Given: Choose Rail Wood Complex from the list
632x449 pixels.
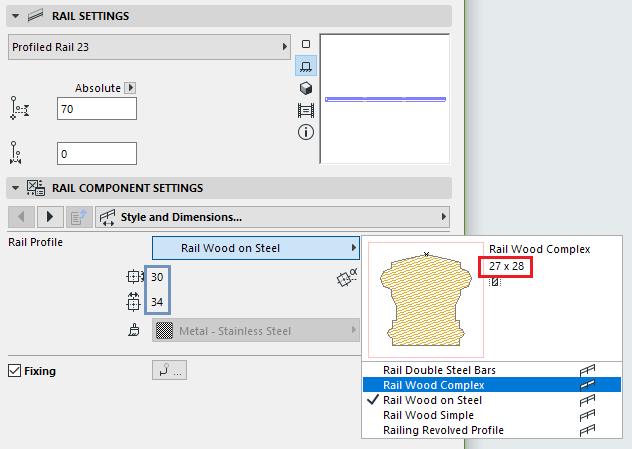Looking at the screenshot, I should 434,385.
